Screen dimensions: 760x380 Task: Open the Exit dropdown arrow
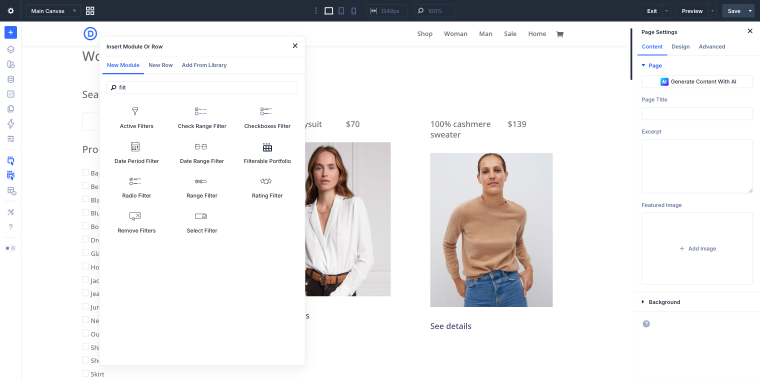pos(666,11)
